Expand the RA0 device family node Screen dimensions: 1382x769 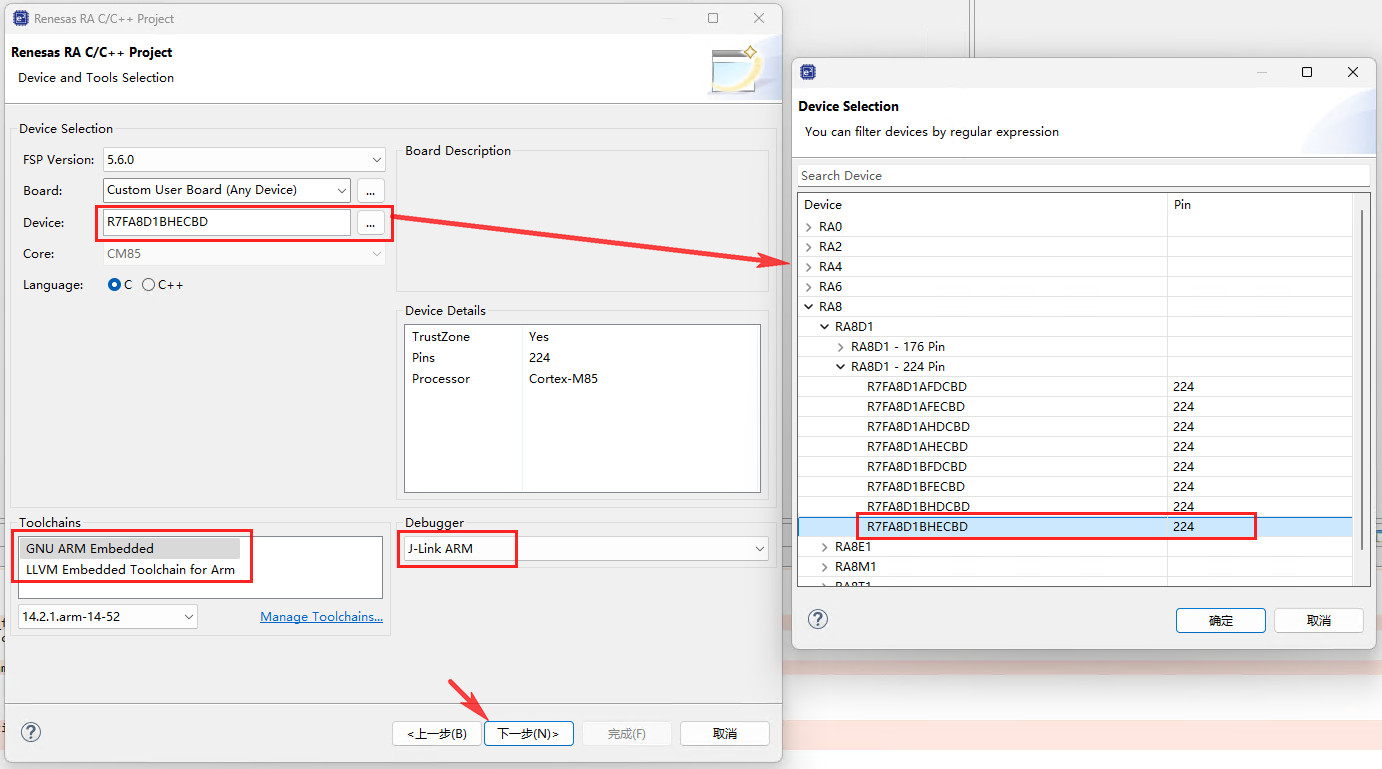[x=808, y=227]
